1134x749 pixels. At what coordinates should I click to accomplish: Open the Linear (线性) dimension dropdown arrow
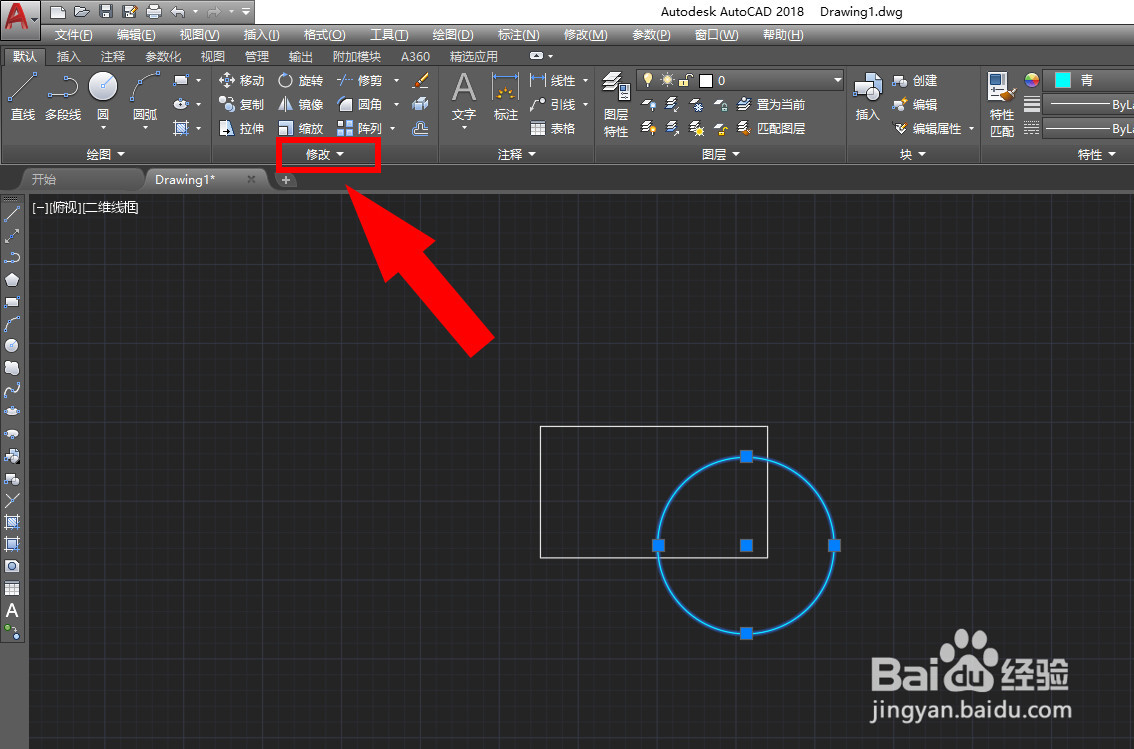[x=586, y=80]
